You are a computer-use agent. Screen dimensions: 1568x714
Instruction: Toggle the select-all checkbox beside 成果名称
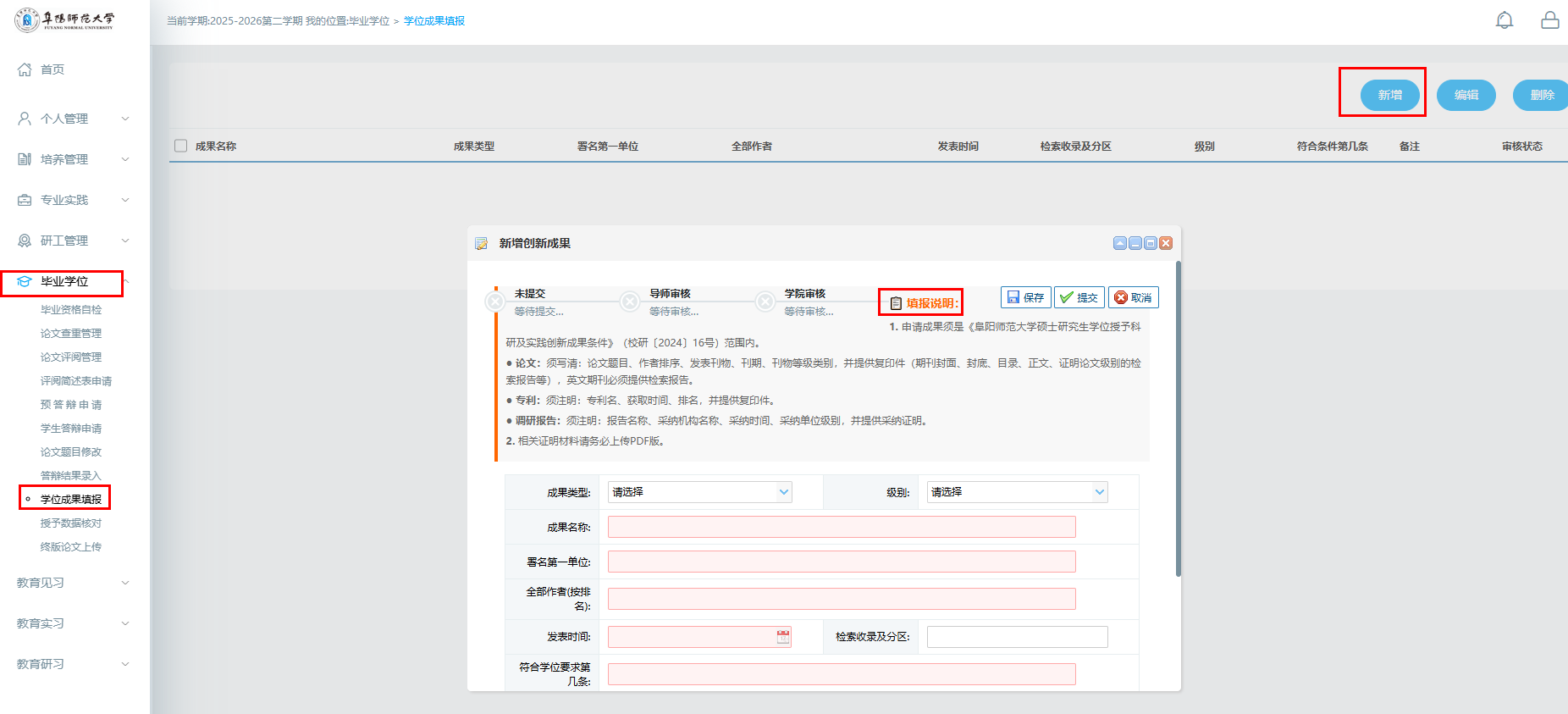tap(180, 146)
